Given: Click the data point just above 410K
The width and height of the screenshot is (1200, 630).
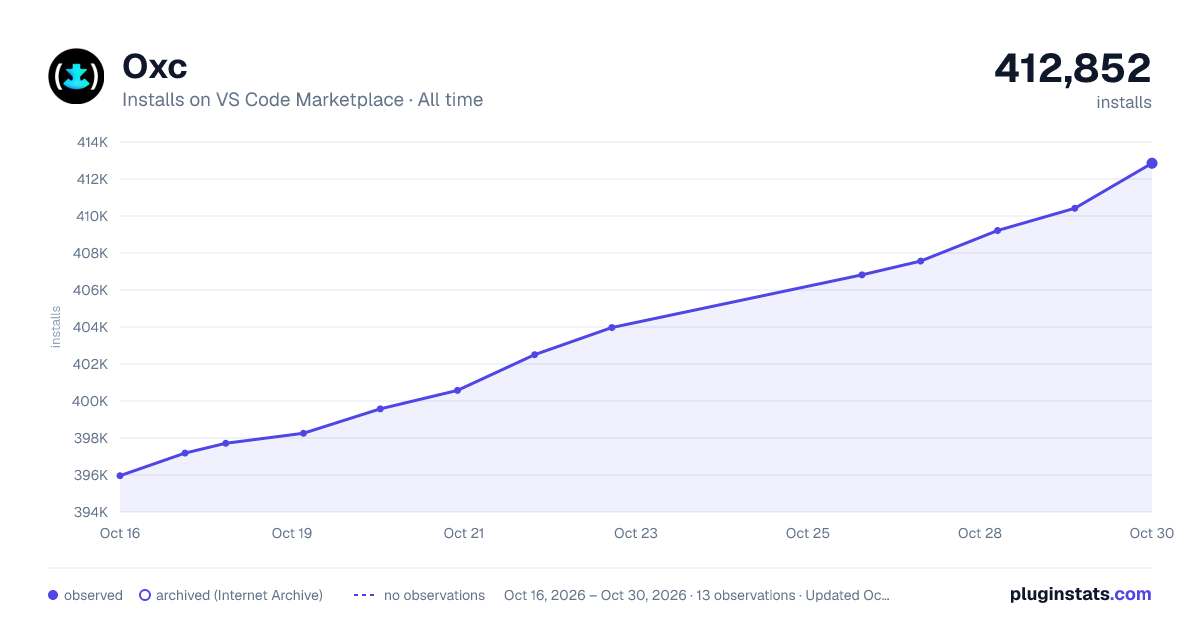Looking at the screenshot, I should (x=1075, y=208).
